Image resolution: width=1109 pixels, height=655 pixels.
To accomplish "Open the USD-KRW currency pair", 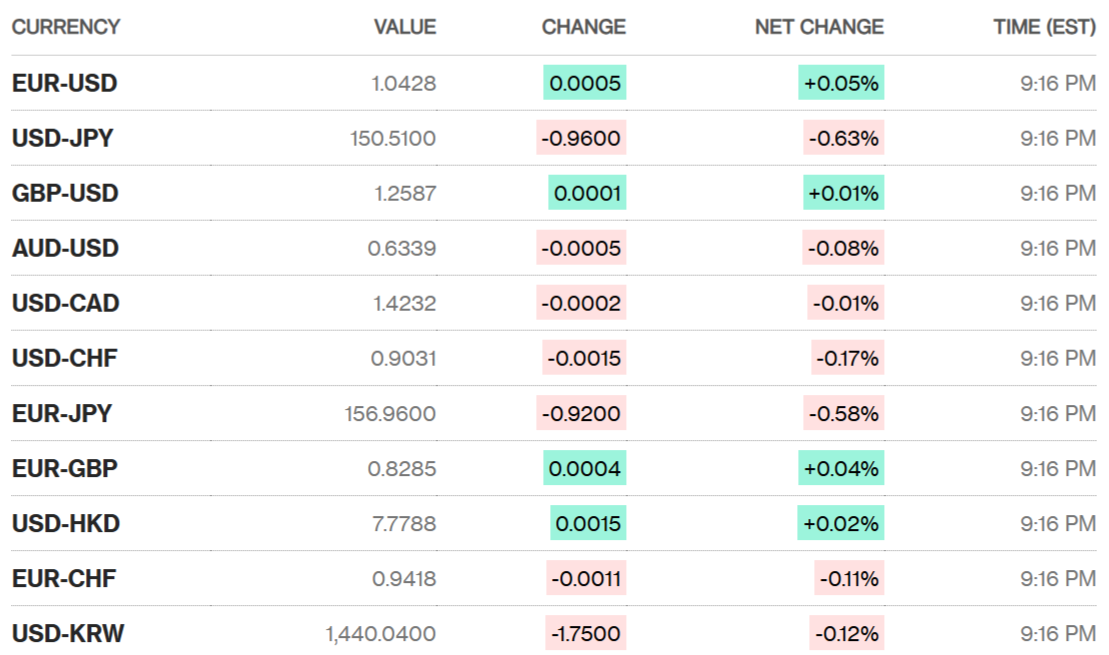I will click(68, 633).
